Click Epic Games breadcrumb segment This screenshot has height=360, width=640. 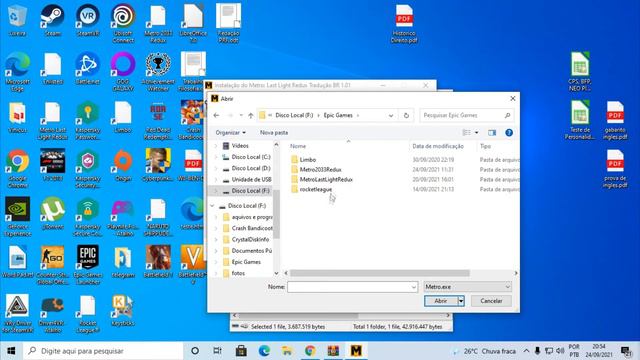(x=338, y=116)
